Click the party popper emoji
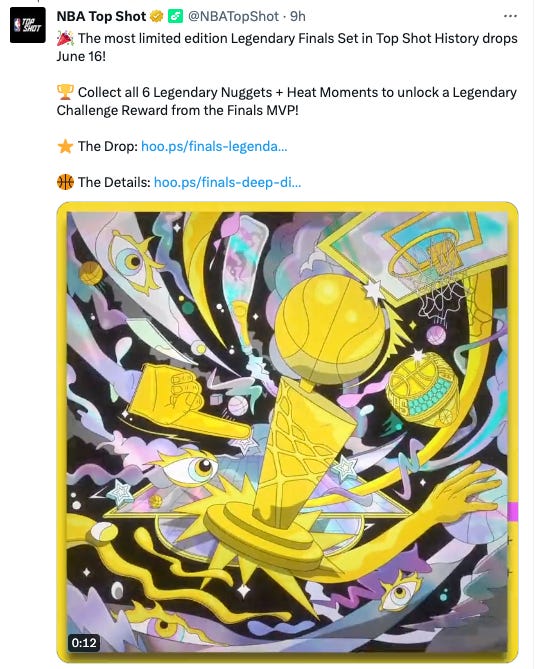Image resolution: width=535 pixels, height=669 pixels. coord(65,38)
